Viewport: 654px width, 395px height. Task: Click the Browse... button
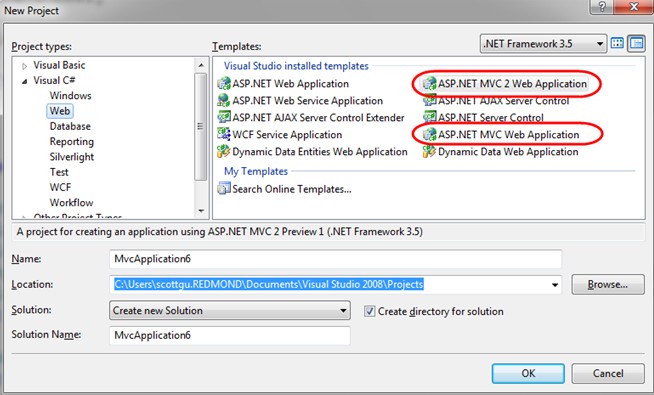tap(608, 284)
